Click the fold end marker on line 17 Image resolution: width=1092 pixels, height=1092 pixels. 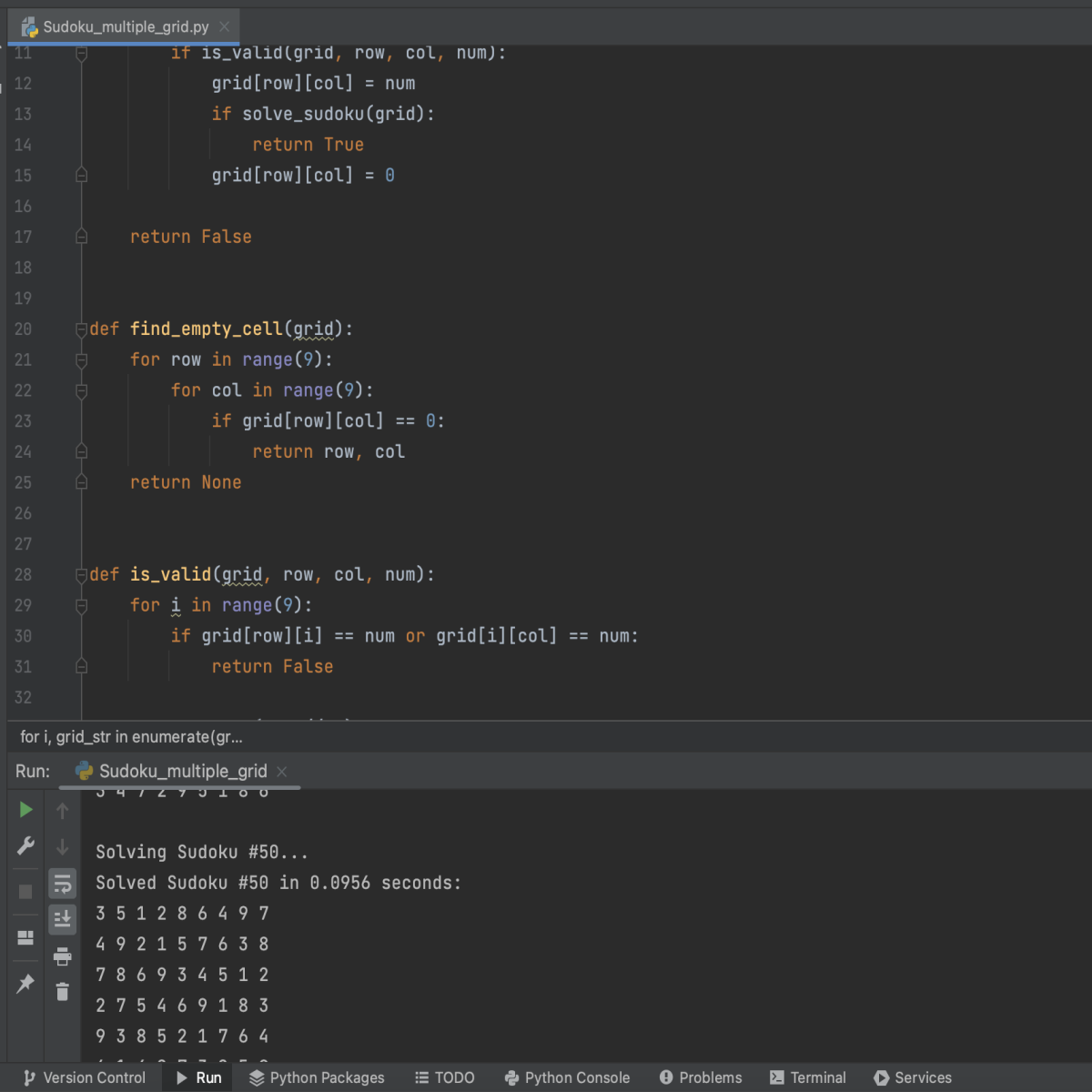(x=81, y=238)
